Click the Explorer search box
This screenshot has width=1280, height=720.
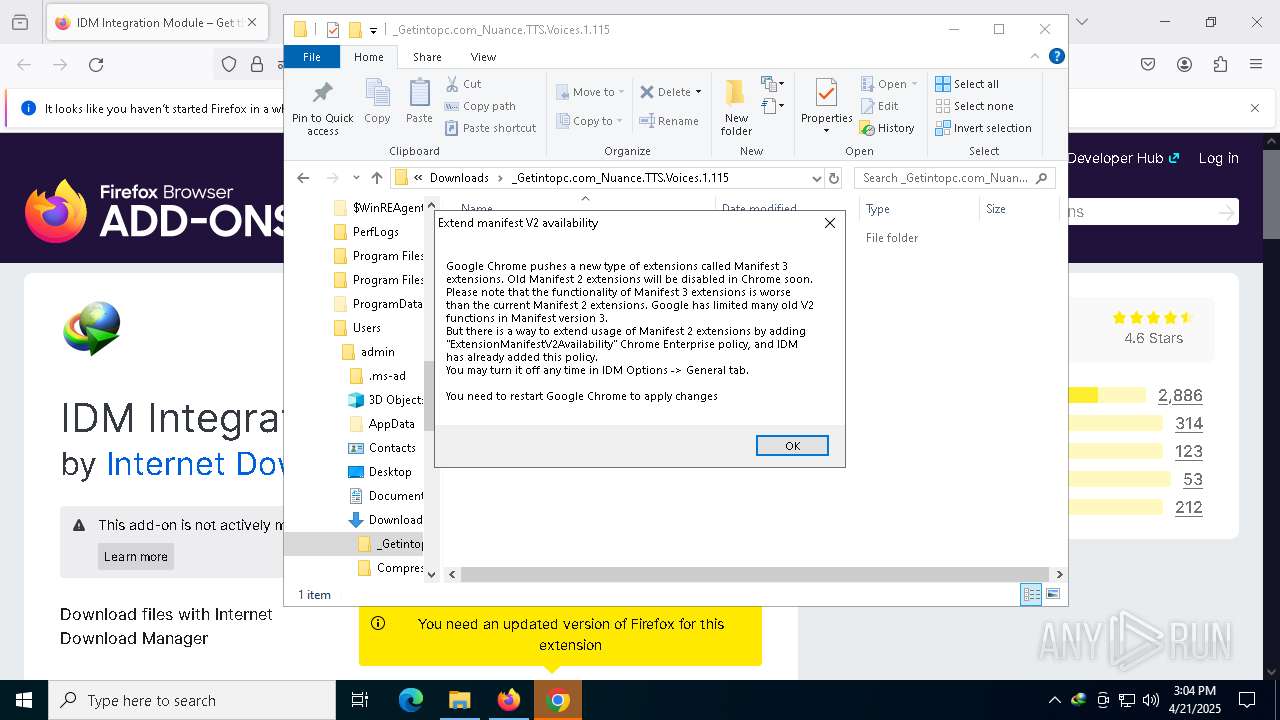[955, 178]
